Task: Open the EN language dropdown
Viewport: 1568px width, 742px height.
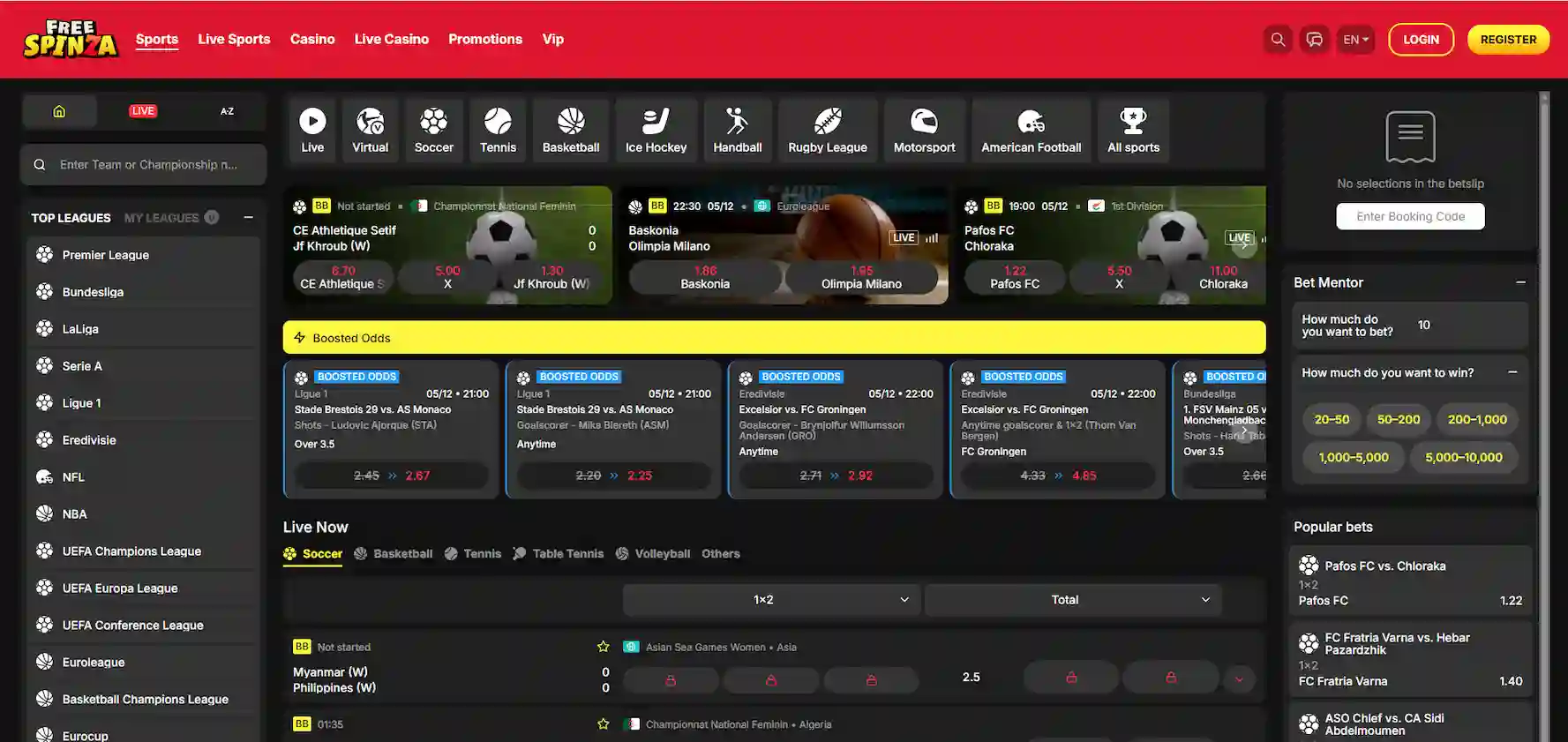Action: click(1355, 40)
